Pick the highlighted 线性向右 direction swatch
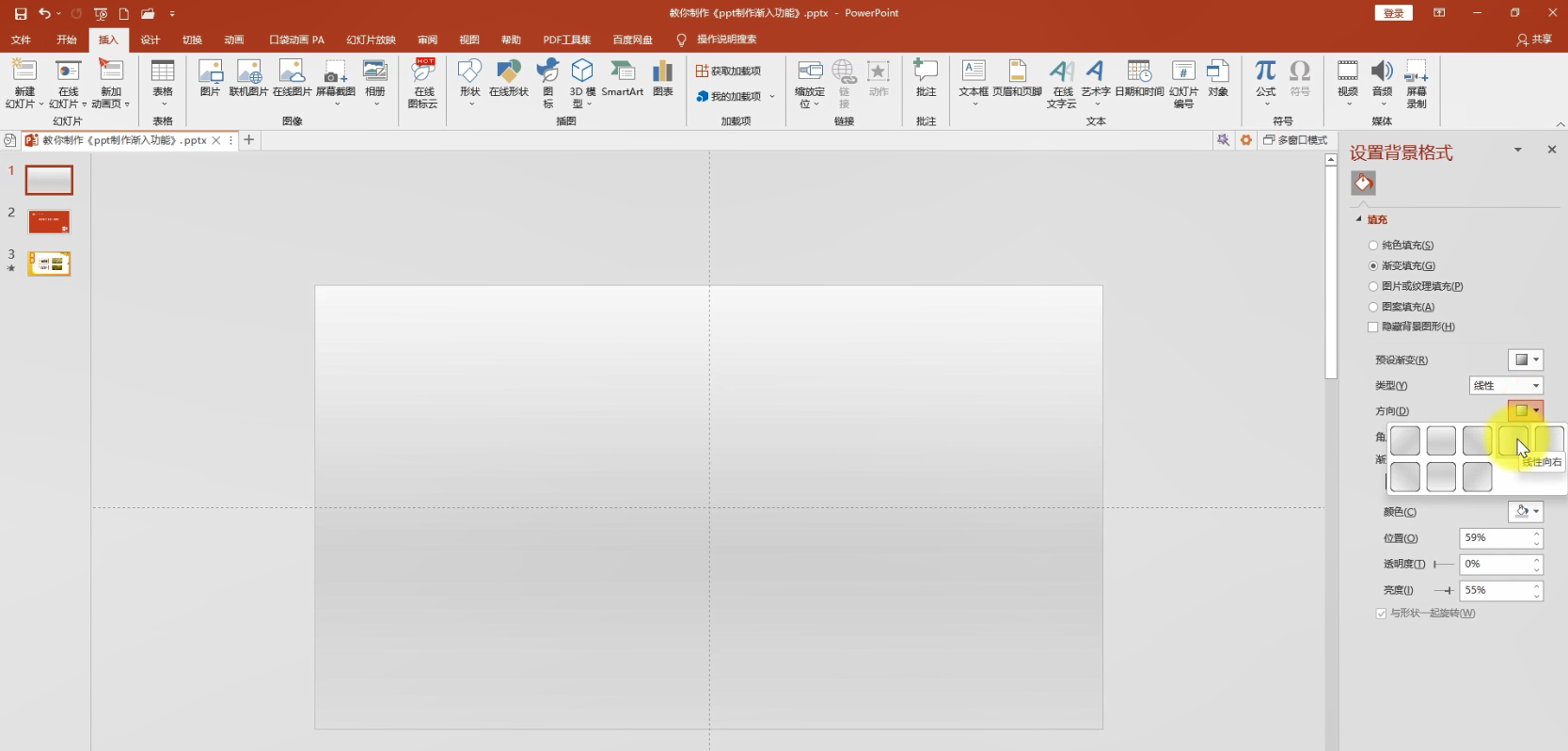The image size is (1568, 751). coord(1513,440)
